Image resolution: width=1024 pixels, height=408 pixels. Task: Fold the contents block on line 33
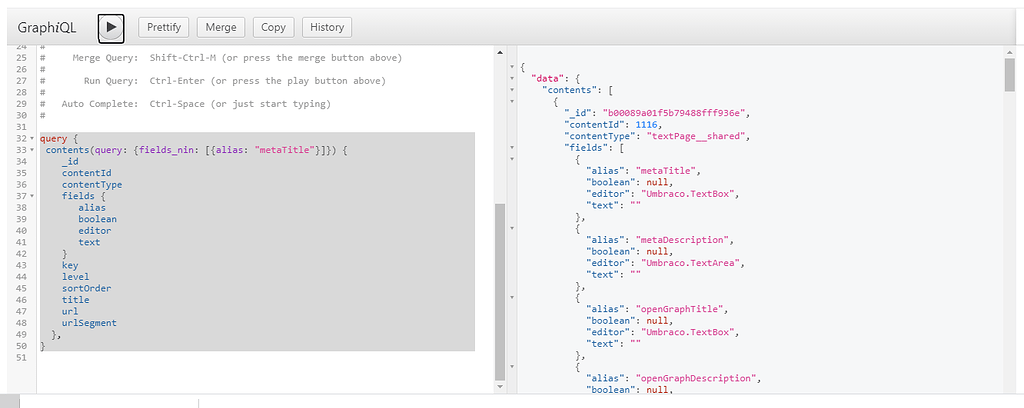coord(34,150)
